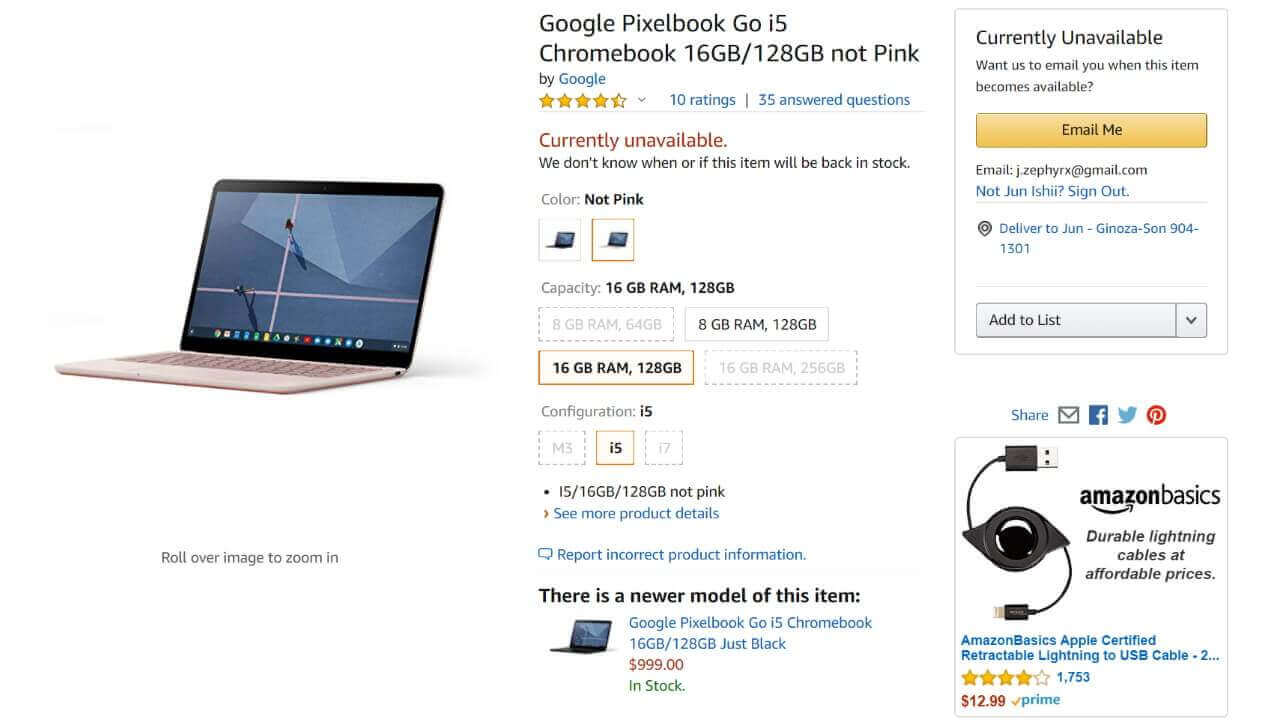
Task: Open the AmazonBasics Lightning cable ad image
Action: coord(1091,535)
